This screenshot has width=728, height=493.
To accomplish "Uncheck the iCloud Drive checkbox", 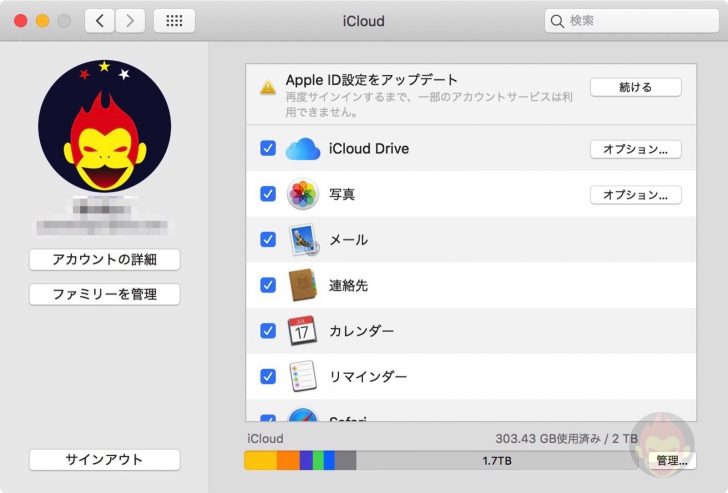I will pos(268,149).
